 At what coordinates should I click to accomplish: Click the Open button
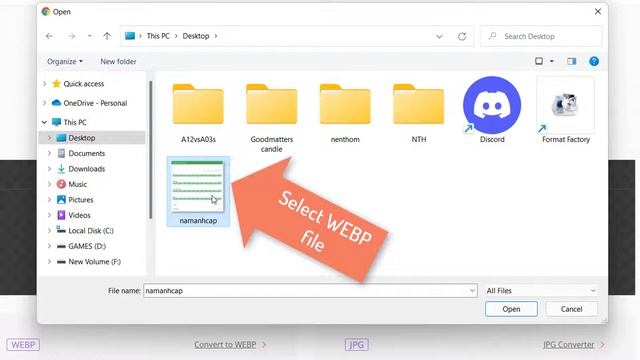[x=511, y=309]
